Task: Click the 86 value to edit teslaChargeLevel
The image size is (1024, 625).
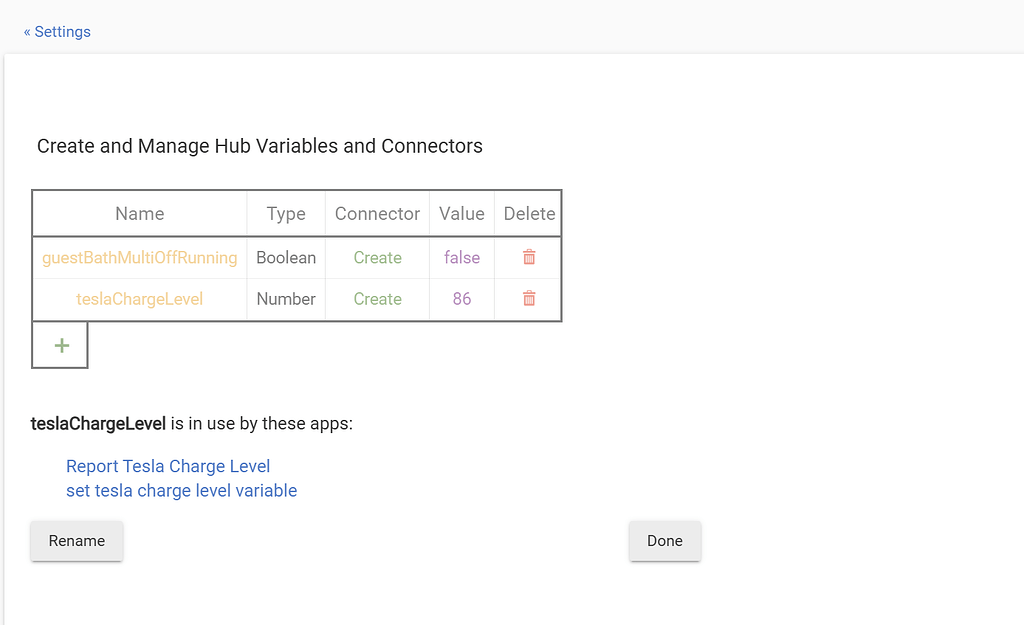Action: (x=461, y=299)
